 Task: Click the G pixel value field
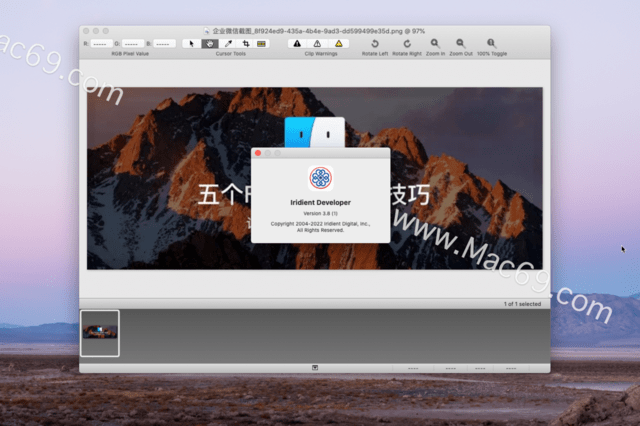[132, 44]
